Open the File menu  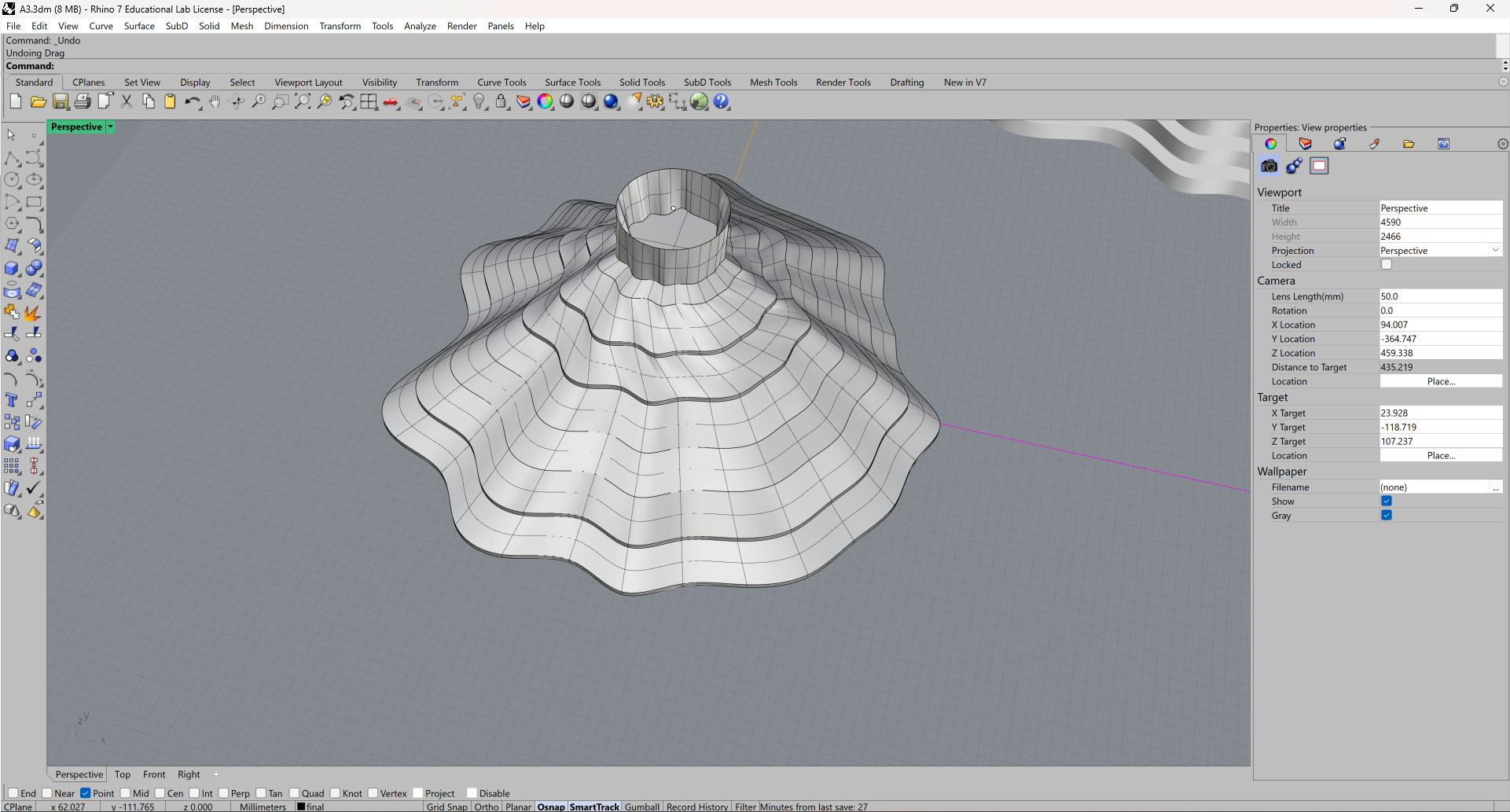click(x=13, y=26)
